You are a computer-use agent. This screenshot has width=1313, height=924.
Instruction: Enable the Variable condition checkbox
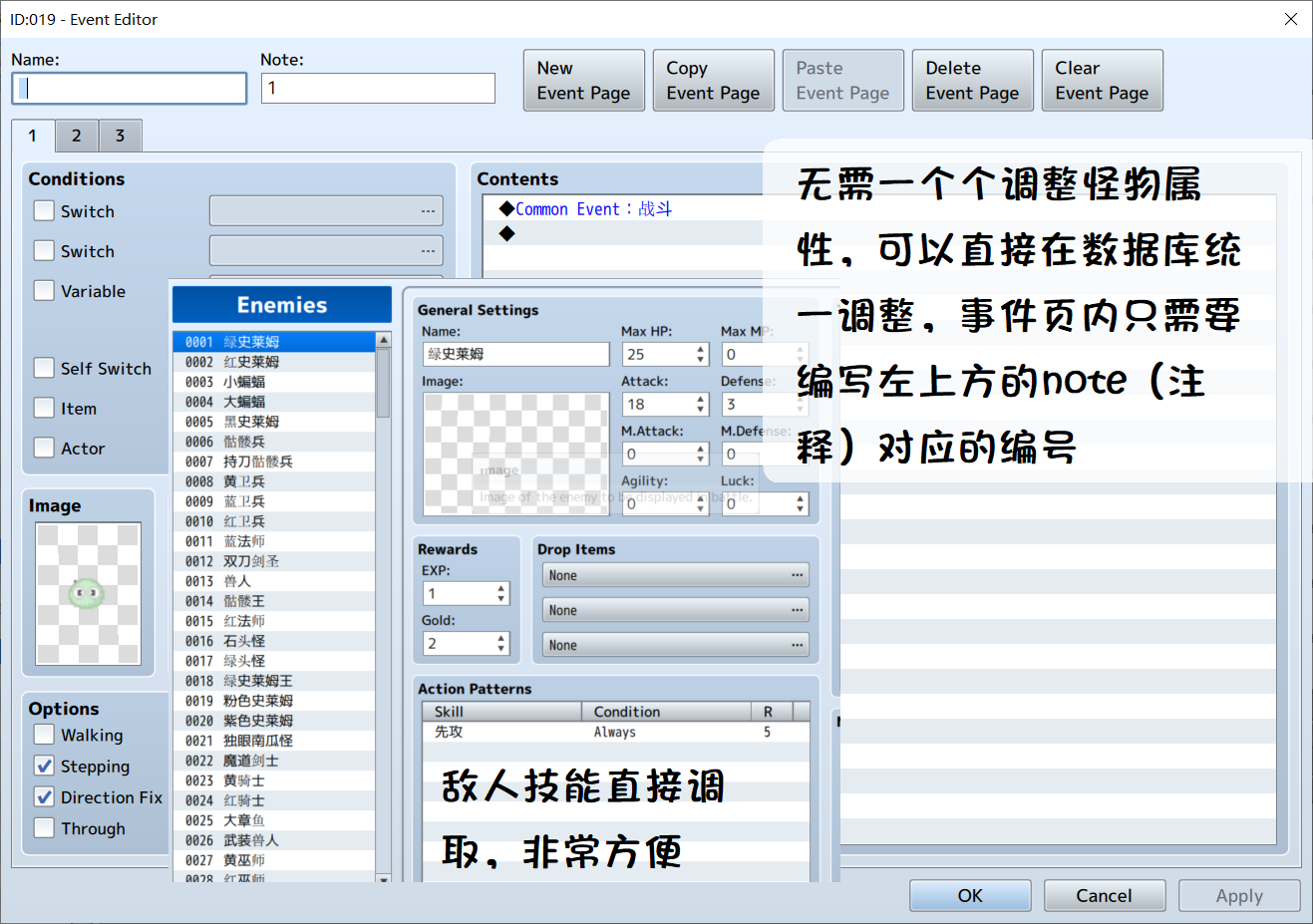[44, 290]
